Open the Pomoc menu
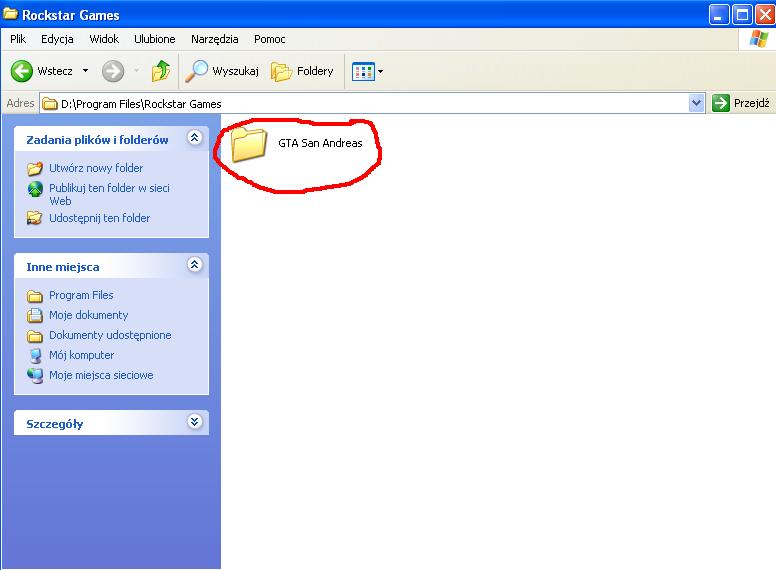This screenshot has width=776, height=570. pyautogui.click(x=270, y=39)
